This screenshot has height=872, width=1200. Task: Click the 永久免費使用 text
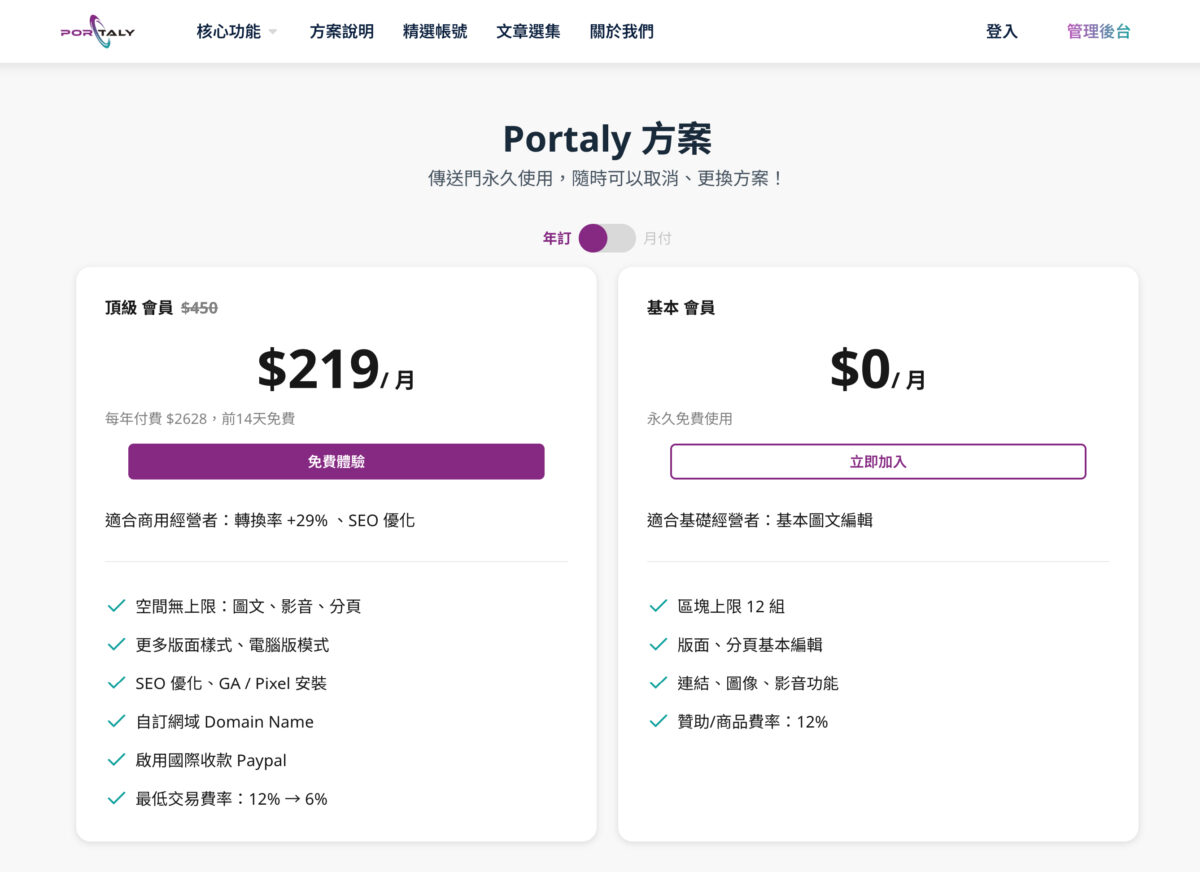(x=690, y=419)
